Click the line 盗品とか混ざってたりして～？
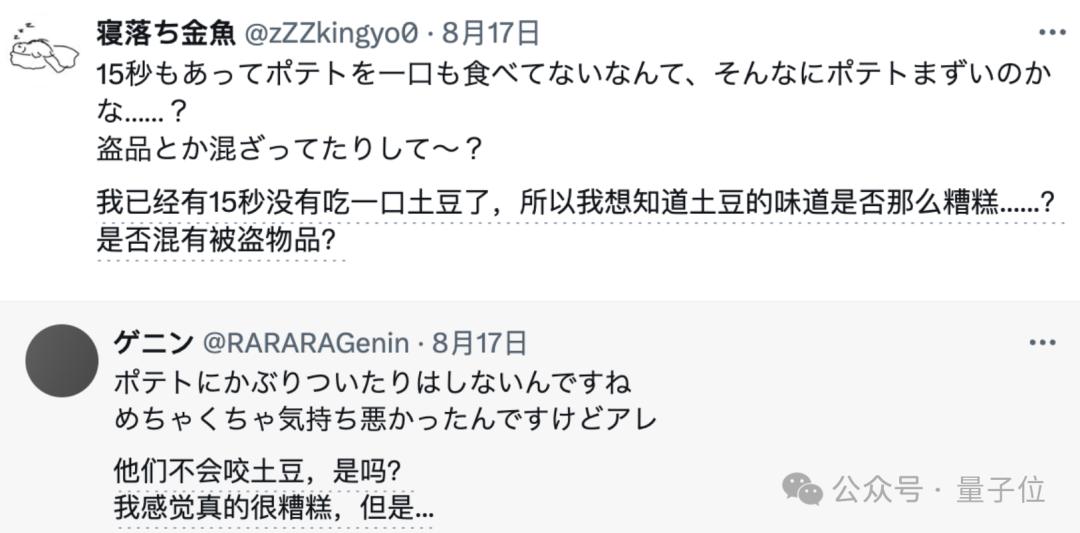This screenshot has height=533, width=1080. tap(289, 149)
